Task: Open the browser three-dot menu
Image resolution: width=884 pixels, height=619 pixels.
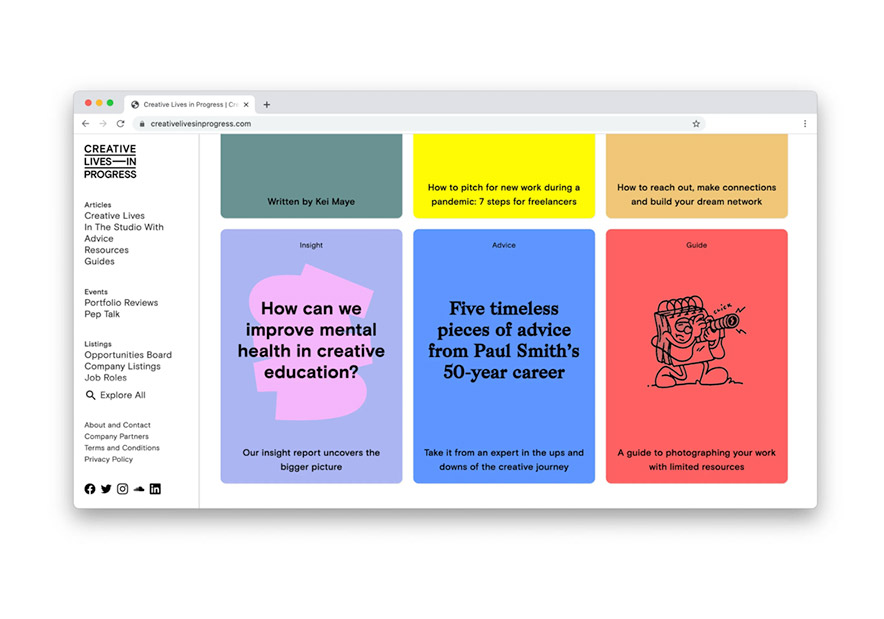Action: tap(805, 123)
